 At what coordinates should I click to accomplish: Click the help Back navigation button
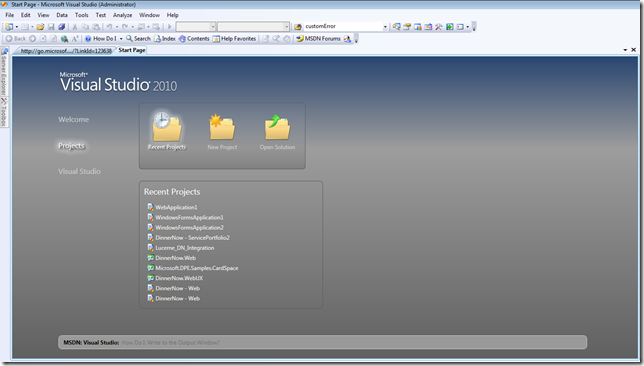coord(16,39)
